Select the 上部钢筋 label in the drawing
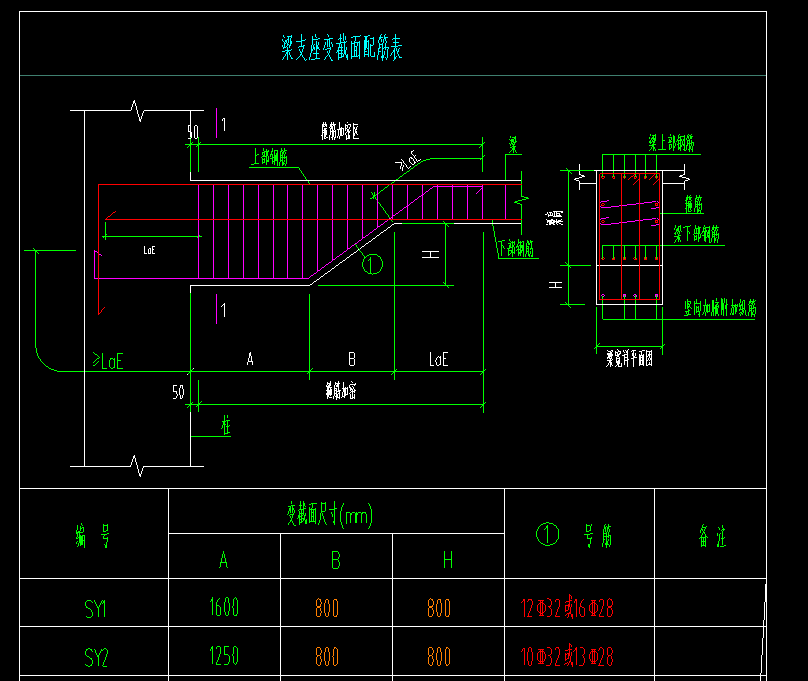Viewport: 808px width, 681px height. point(270,157)
